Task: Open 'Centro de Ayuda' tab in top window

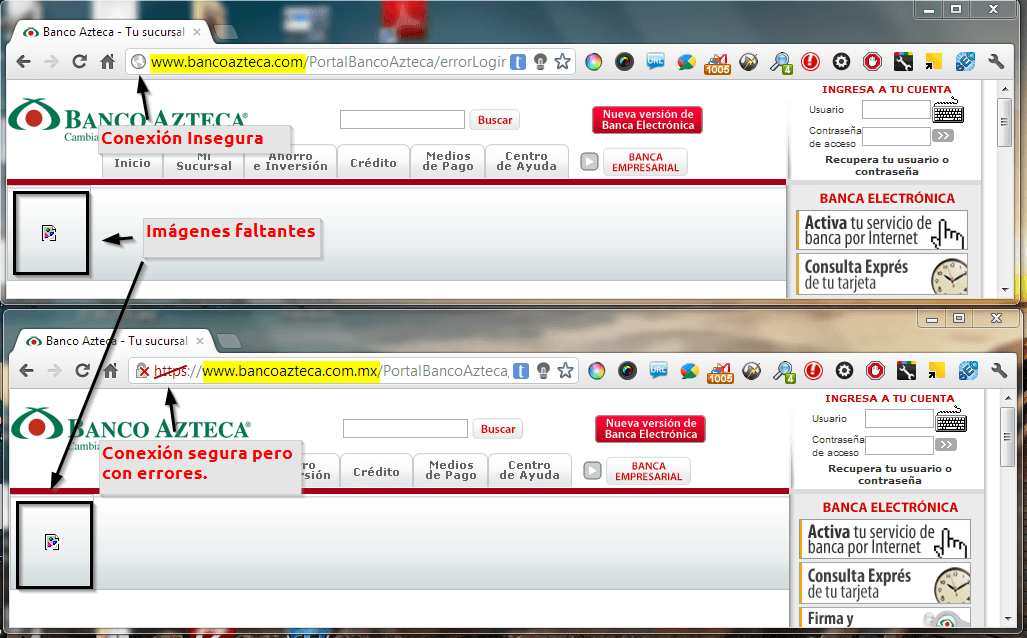Action: pyautogui.click(x=526, y=161)
